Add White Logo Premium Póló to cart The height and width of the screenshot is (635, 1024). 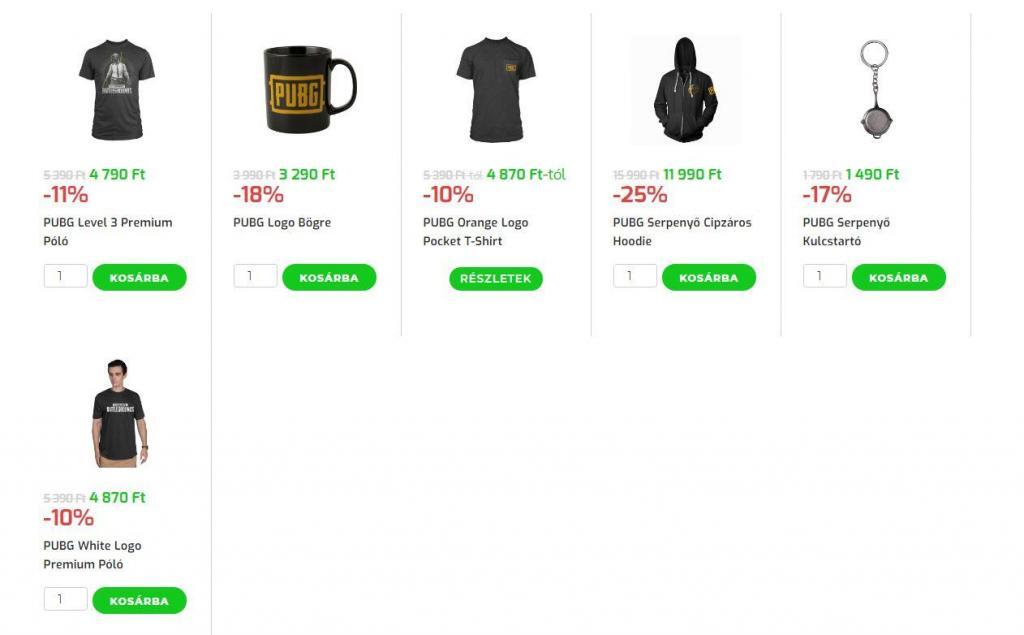pyautogui.click(x=139, y=601)
